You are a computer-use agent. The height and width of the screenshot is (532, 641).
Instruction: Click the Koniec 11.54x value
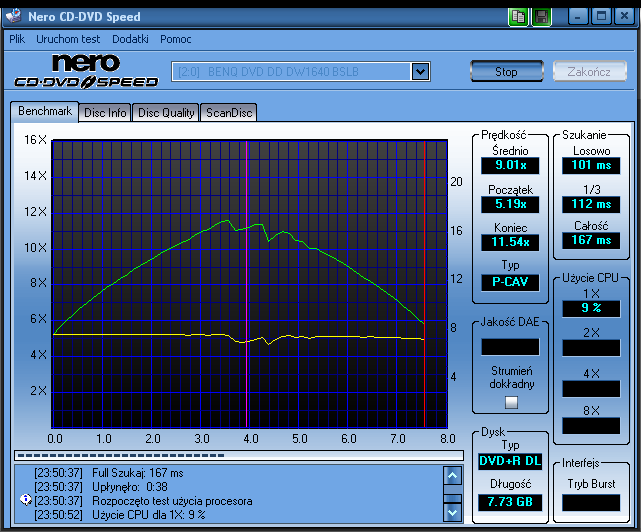[510, 242]
